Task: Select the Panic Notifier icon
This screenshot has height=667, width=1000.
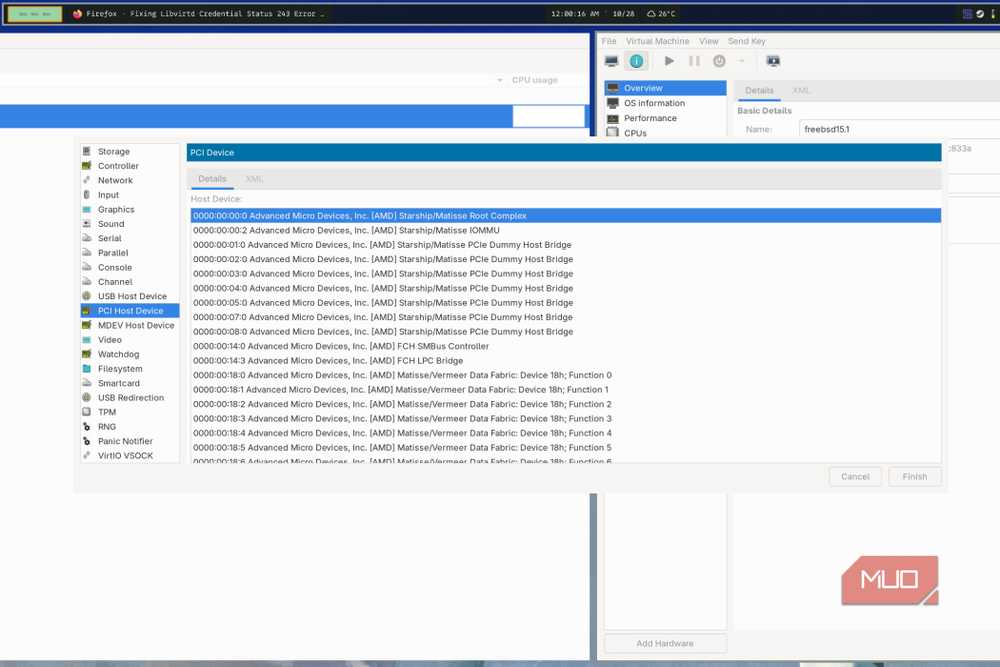Action: [87, 441]
